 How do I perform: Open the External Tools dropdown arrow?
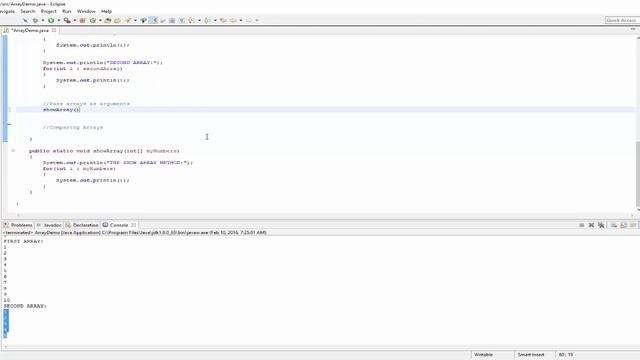[x=75, y=20]
